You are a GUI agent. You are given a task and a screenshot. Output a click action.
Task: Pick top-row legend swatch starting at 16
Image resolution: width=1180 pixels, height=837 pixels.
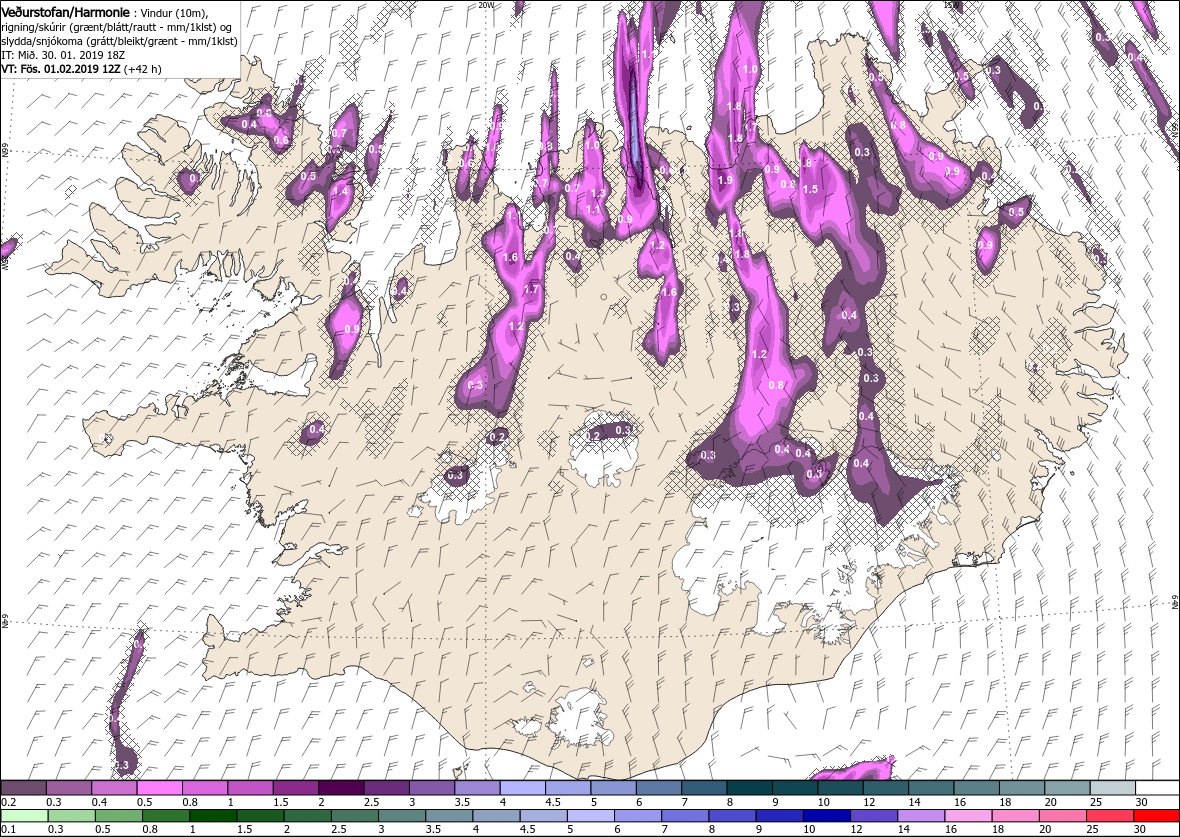coord(976,787)
